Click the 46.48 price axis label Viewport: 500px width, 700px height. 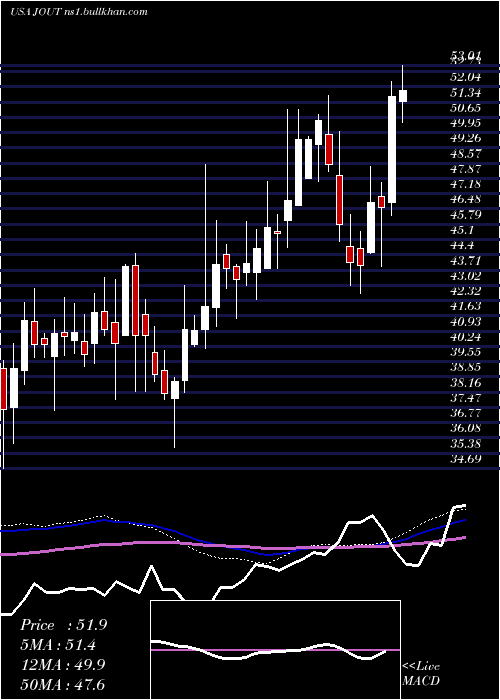click(x=466, y=199)
